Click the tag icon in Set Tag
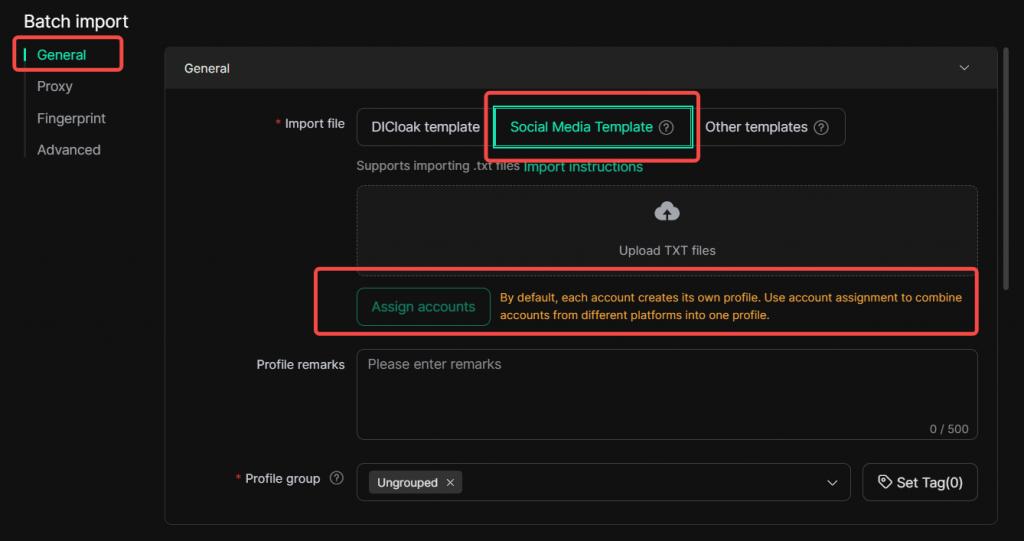 pyautogui.click(x=885, y=482)
